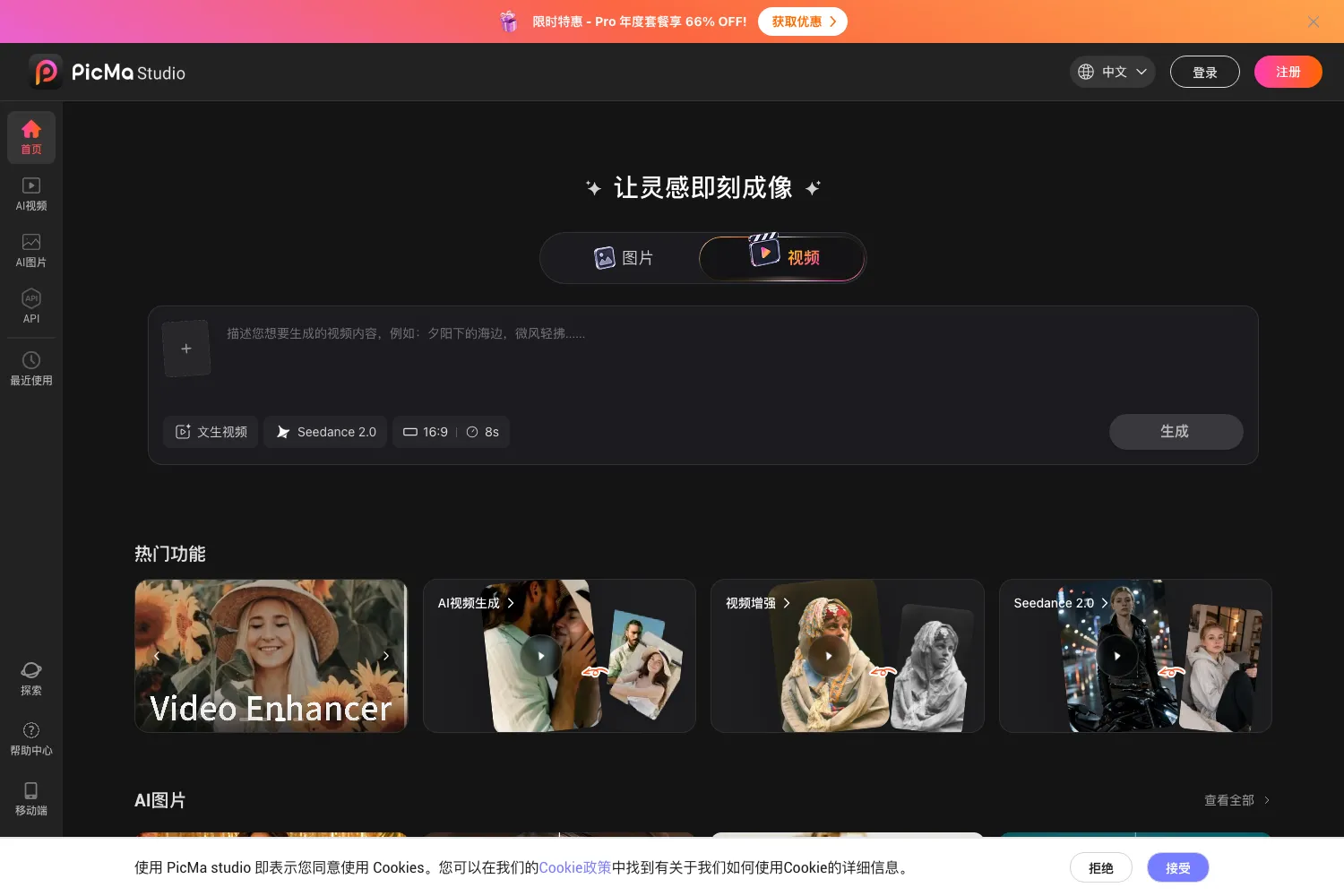Image resolution: width=1344 pixels, height=896 pixels.
Task: Open the 探索 explore icon
Action: 31,678
